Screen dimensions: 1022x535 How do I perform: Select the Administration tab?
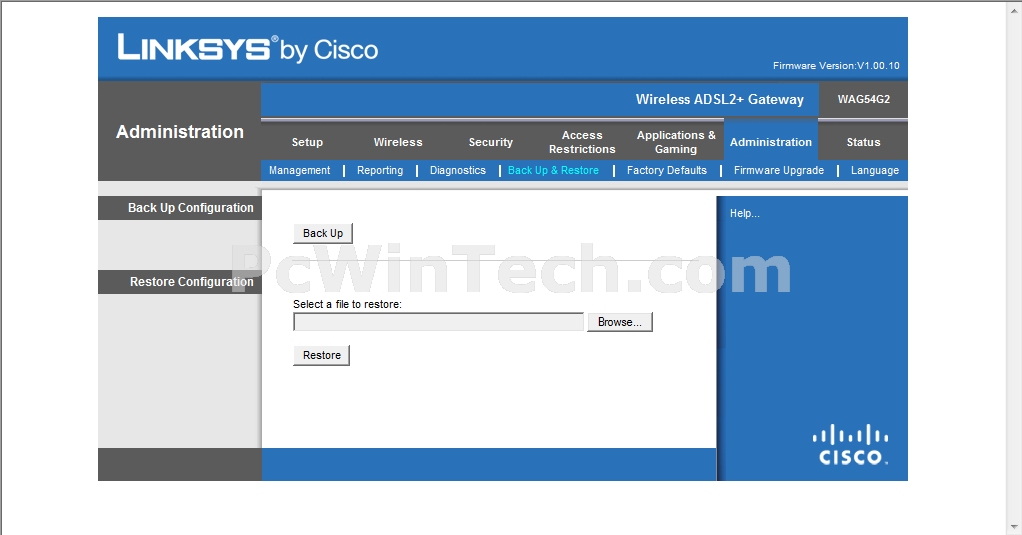770,142
